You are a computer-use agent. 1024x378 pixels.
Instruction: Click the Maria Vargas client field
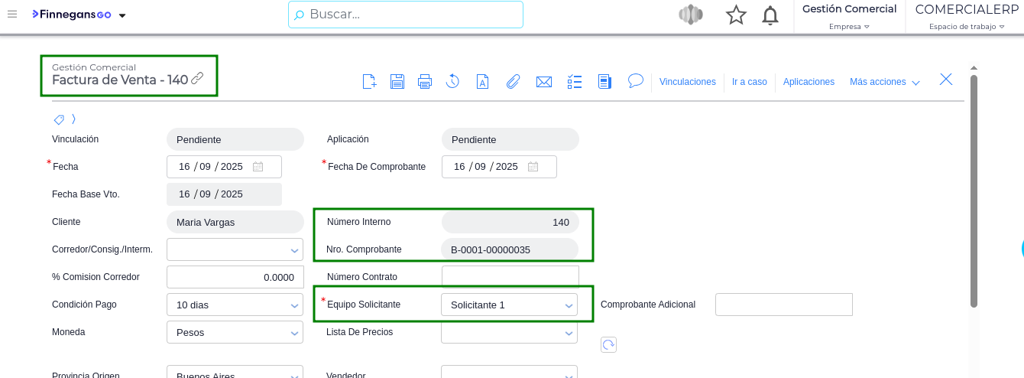tap(235, 222)
